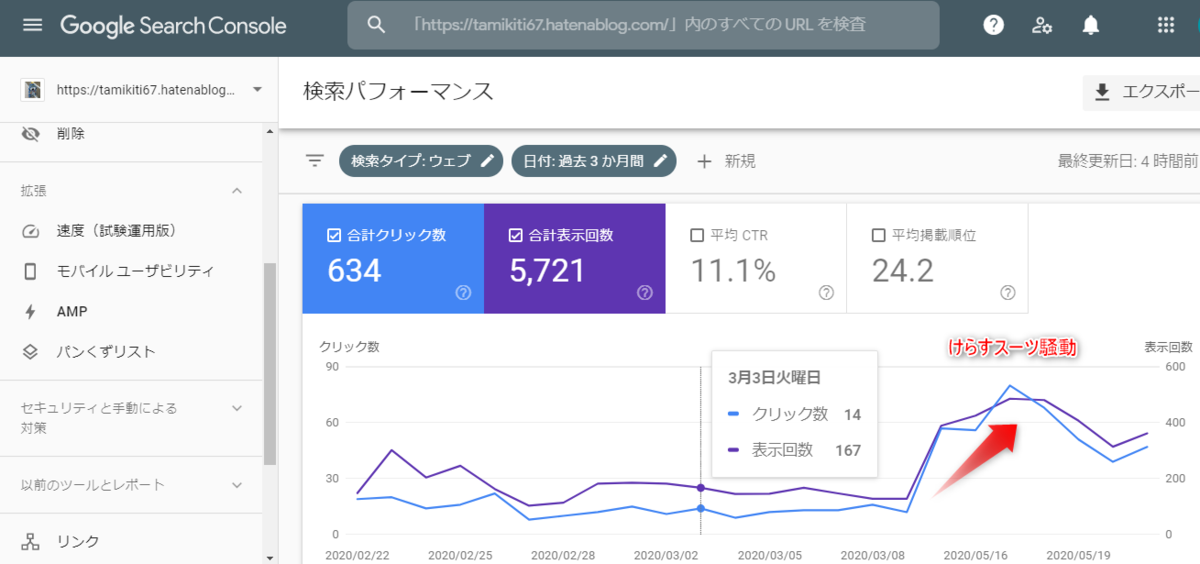1200x564 pixels.
Task: Open the hamburger main menu
Action: [x=33, y=25]
